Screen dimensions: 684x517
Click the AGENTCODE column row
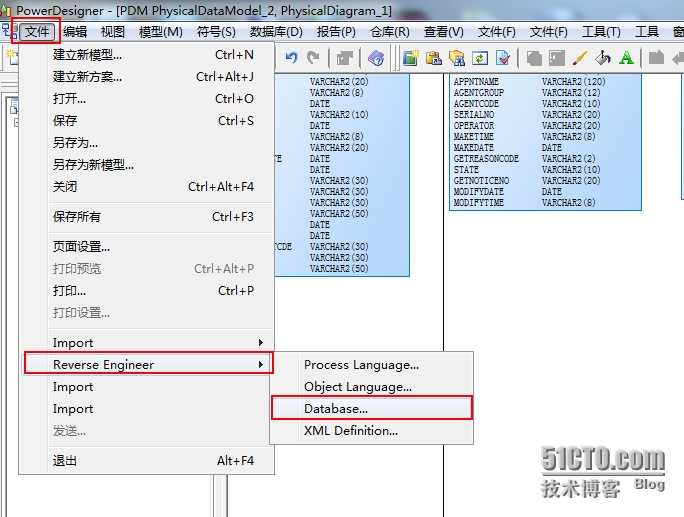click(x=545, y=103)
